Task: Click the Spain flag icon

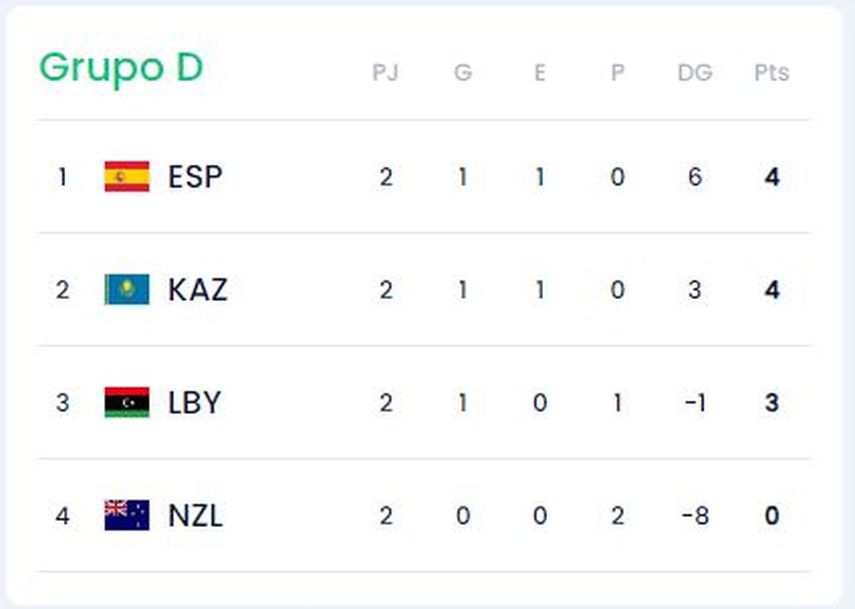Action: pos(127,177)
